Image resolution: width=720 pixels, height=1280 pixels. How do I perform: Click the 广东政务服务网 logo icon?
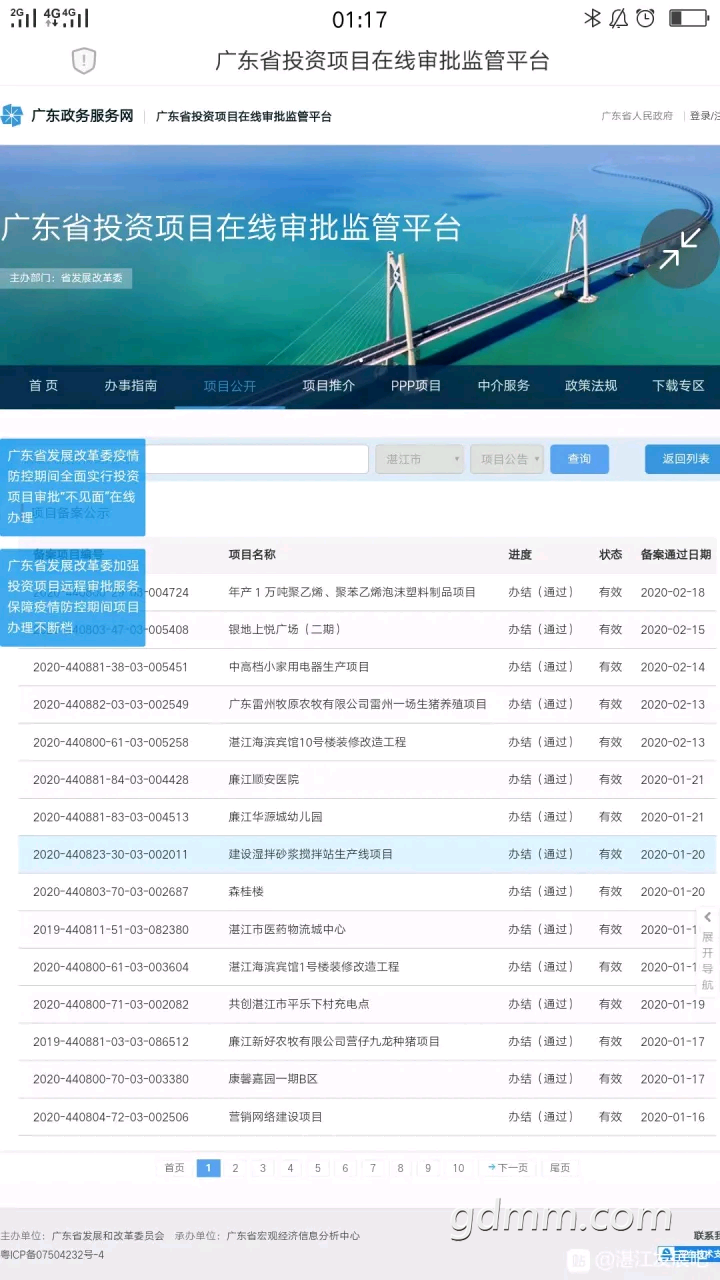point(12,116)
